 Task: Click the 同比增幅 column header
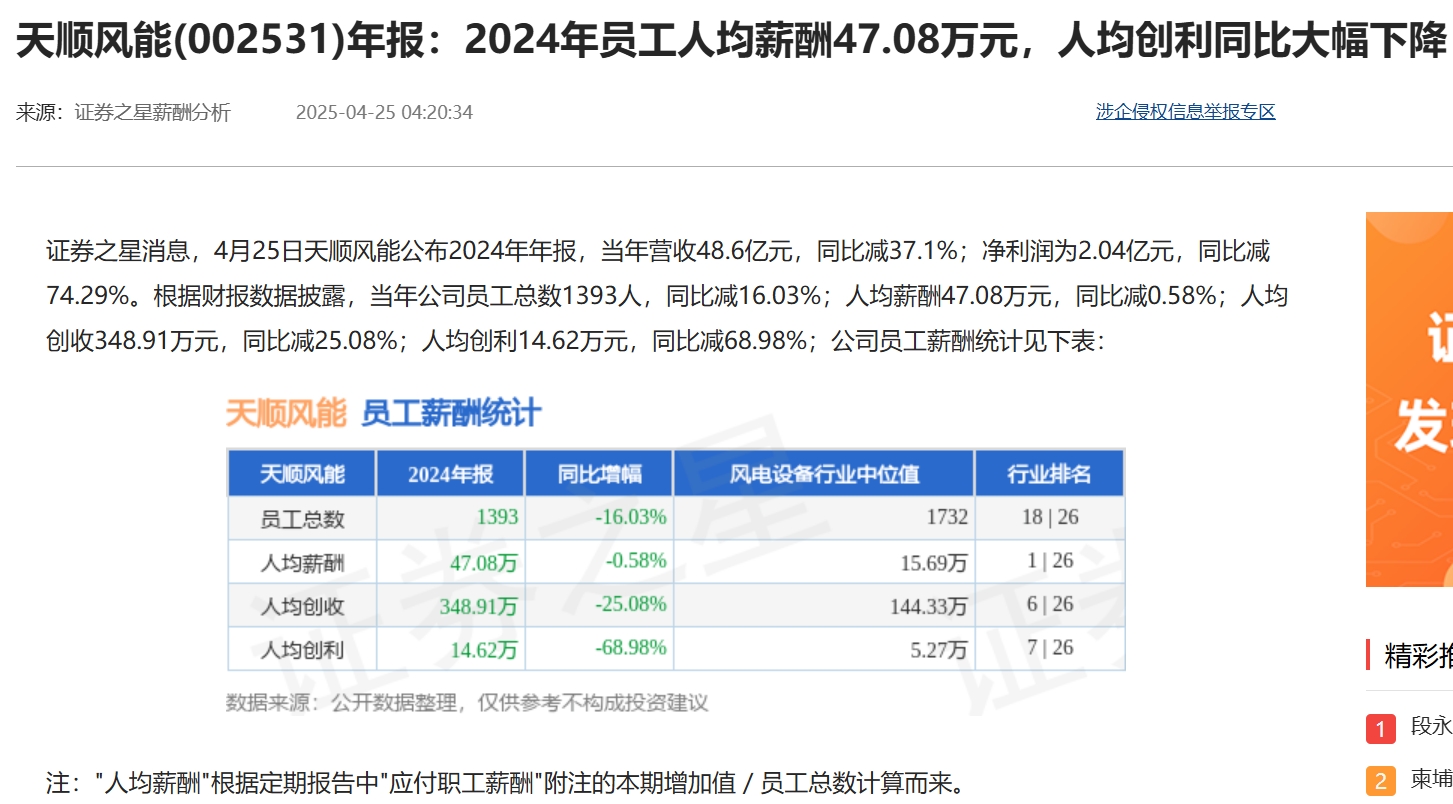[x=599, y=474]
